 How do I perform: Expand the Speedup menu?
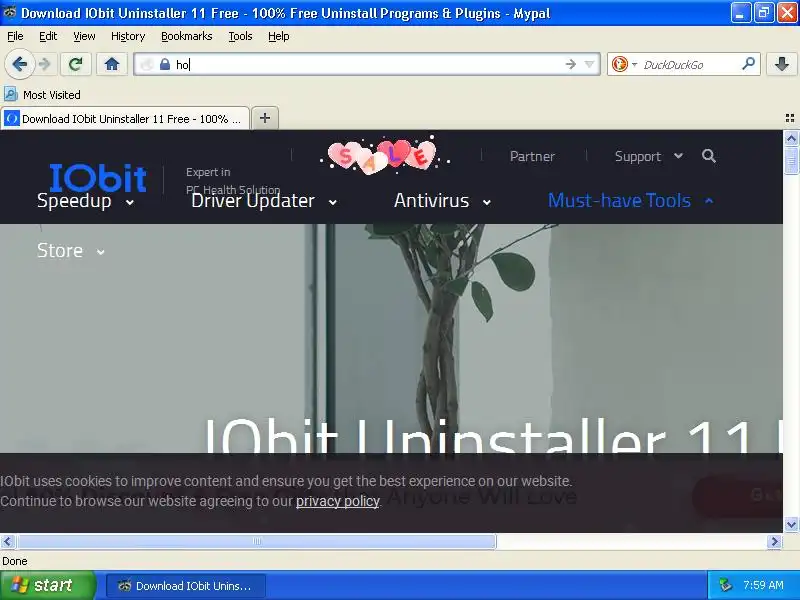86,201
